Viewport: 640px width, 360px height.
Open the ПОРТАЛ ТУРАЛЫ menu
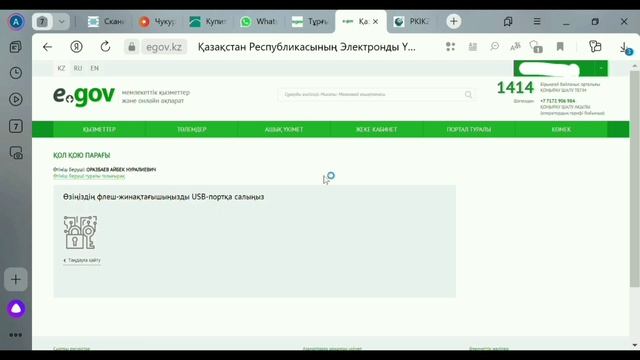tap(469, 129)
